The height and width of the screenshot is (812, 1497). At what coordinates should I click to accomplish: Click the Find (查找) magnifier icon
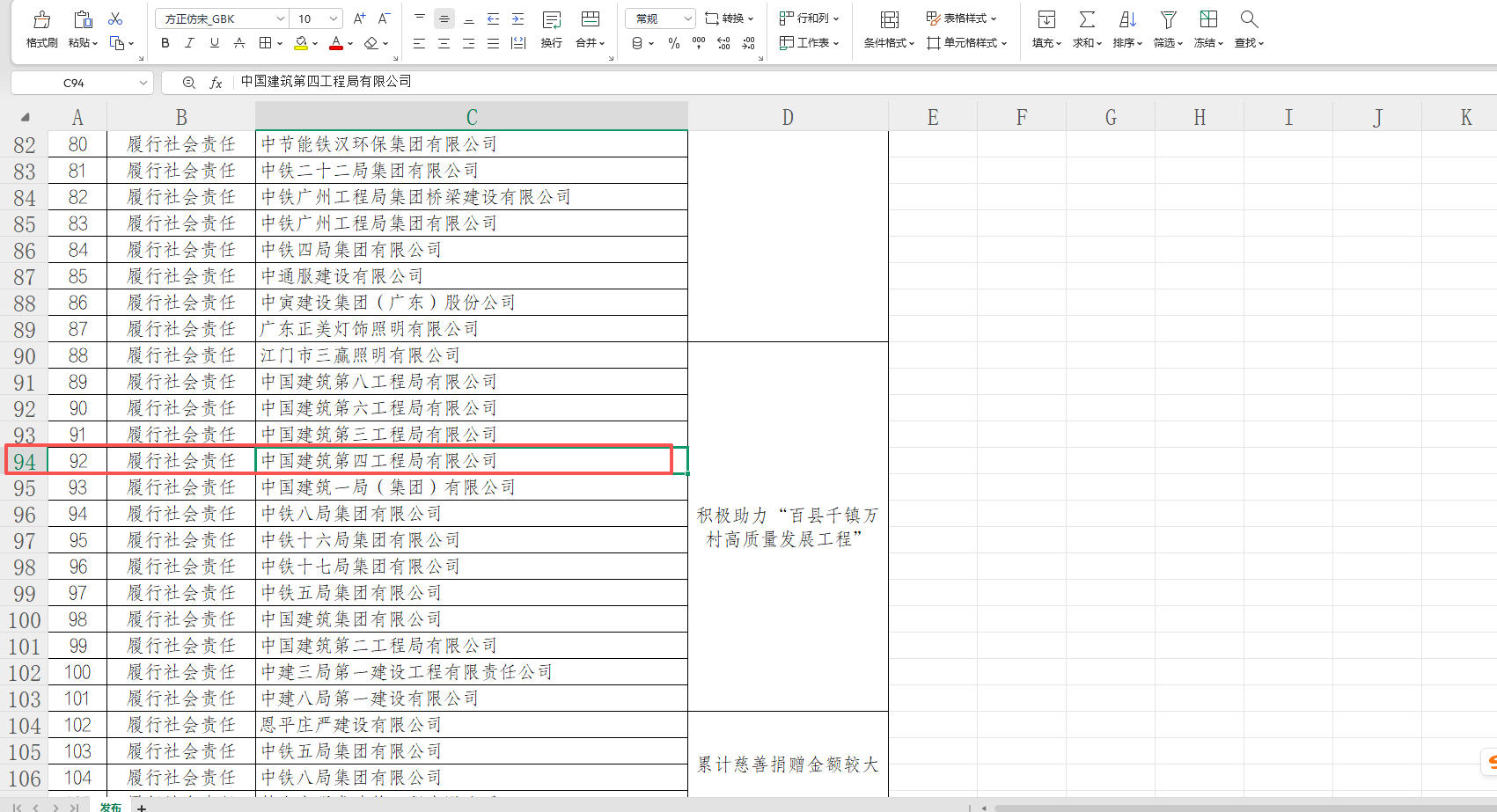pyautogui.click(x=1248, y=20)
